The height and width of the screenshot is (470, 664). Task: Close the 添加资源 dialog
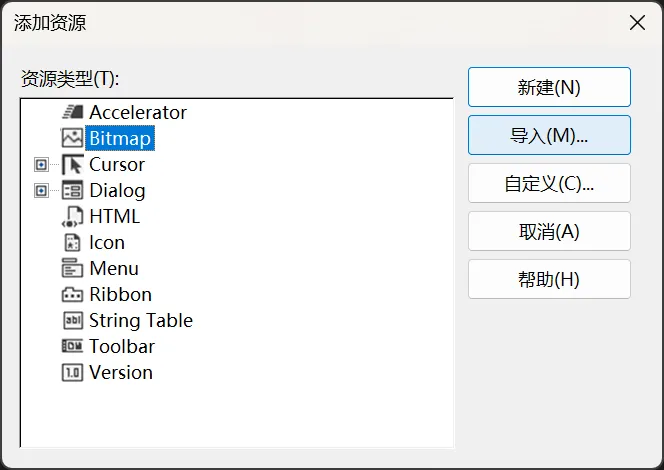(637, 23)
